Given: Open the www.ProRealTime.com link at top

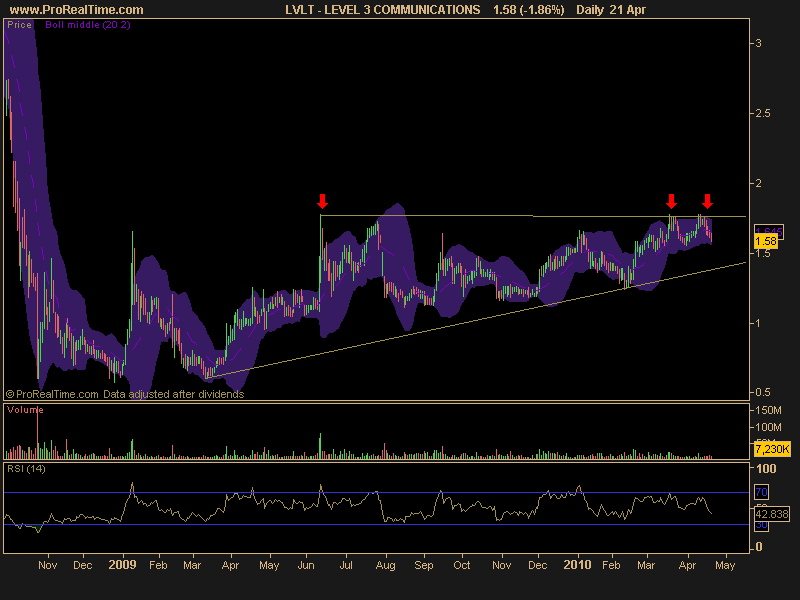Looking at the screenshot, I should click(77, 10).
